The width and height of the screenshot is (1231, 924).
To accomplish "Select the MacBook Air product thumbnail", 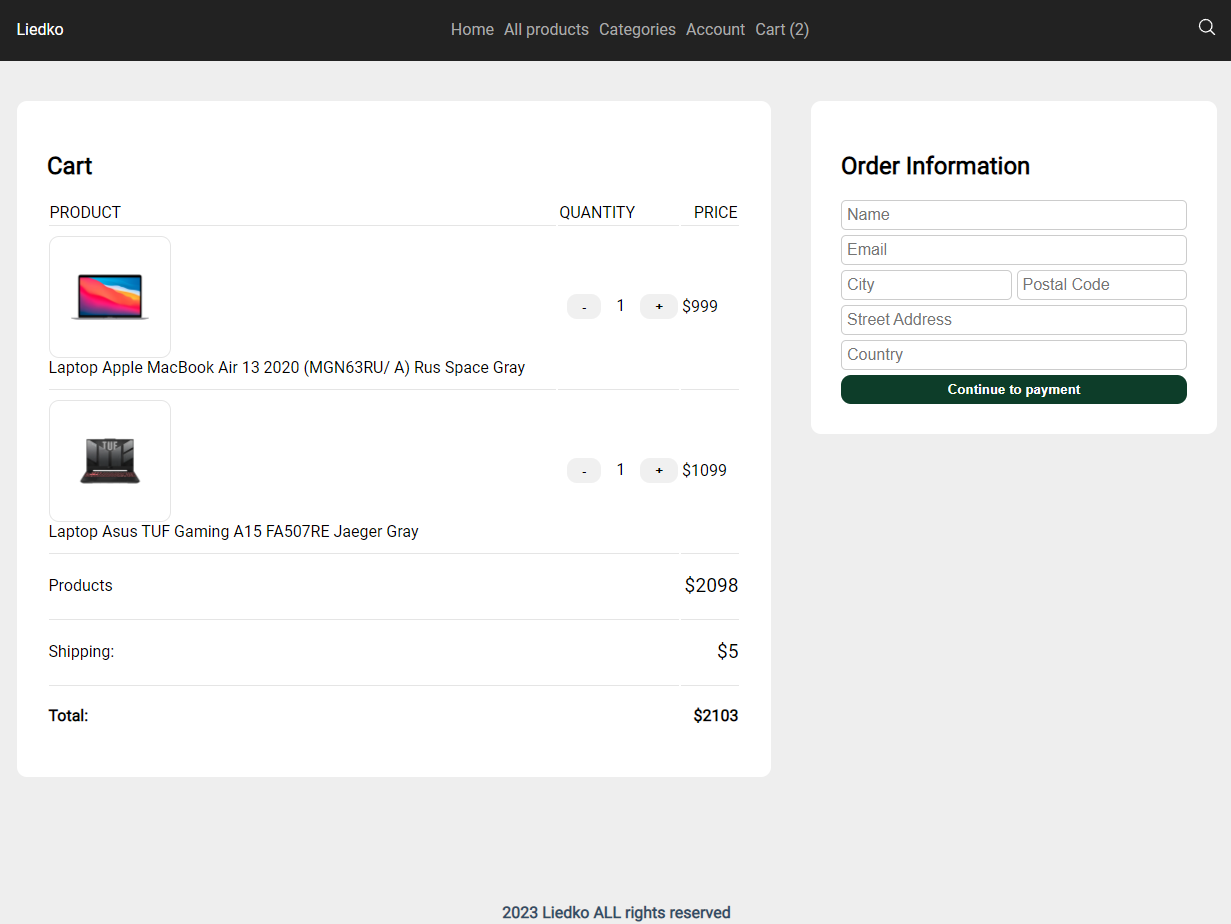I will 110,297.
